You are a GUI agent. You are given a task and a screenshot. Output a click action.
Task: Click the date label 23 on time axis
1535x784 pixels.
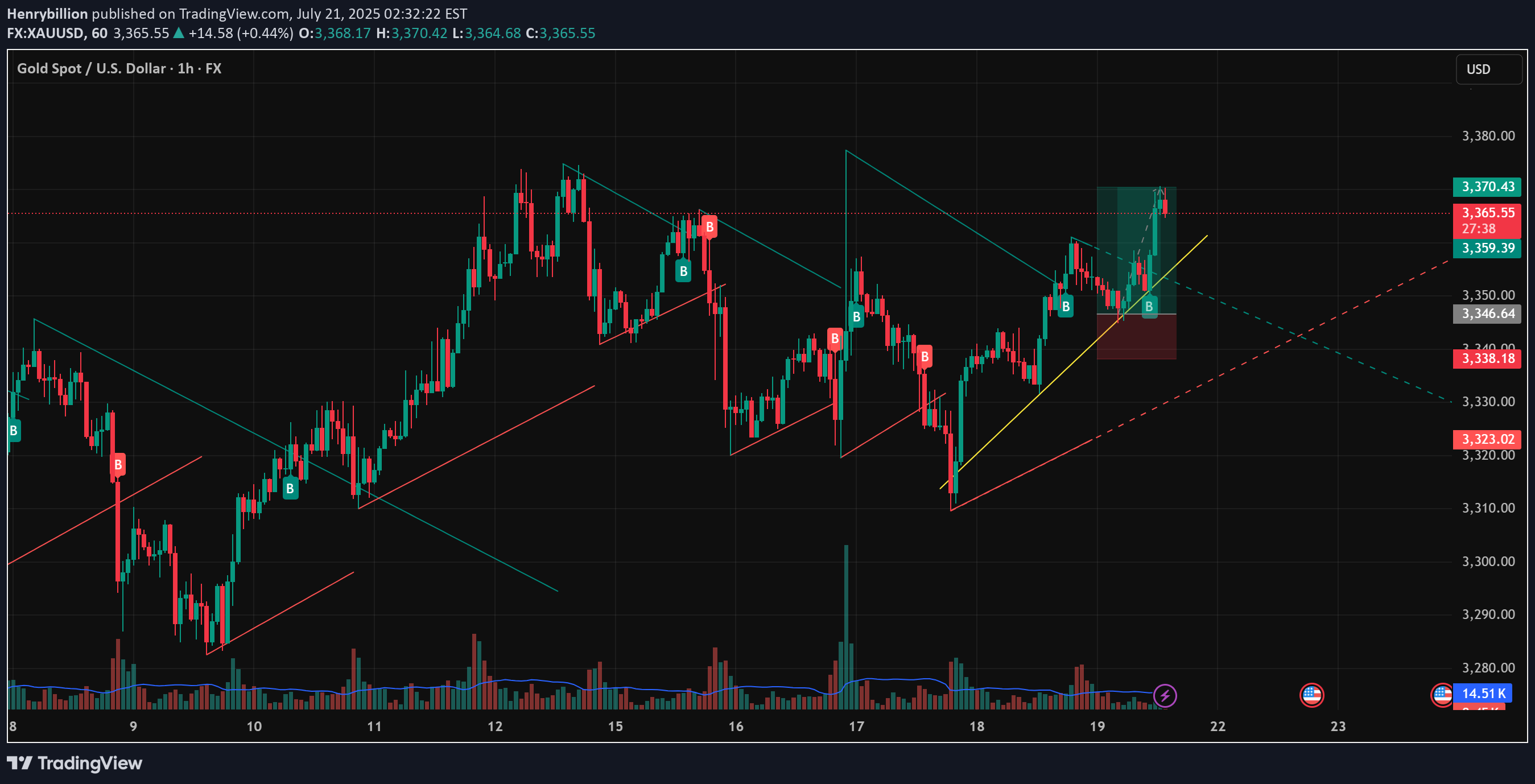pyautogui.click(x=1338, y=726)
